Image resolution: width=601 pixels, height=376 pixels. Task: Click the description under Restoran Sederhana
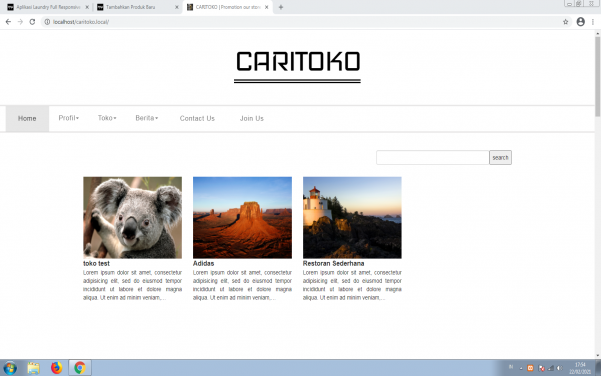pos(352,285)
